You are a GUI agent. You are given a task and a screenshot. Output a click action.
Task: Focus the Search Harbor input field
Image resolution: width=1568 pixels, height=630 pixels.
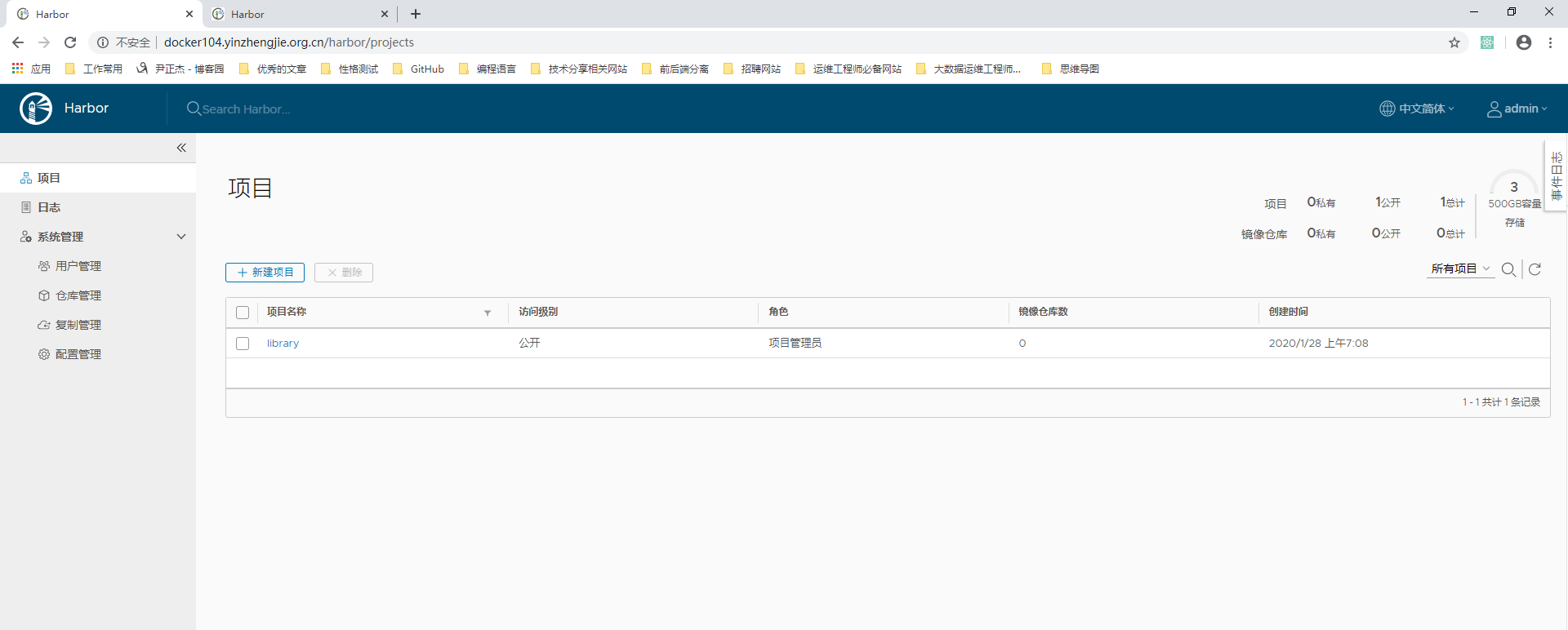(247, 109)
